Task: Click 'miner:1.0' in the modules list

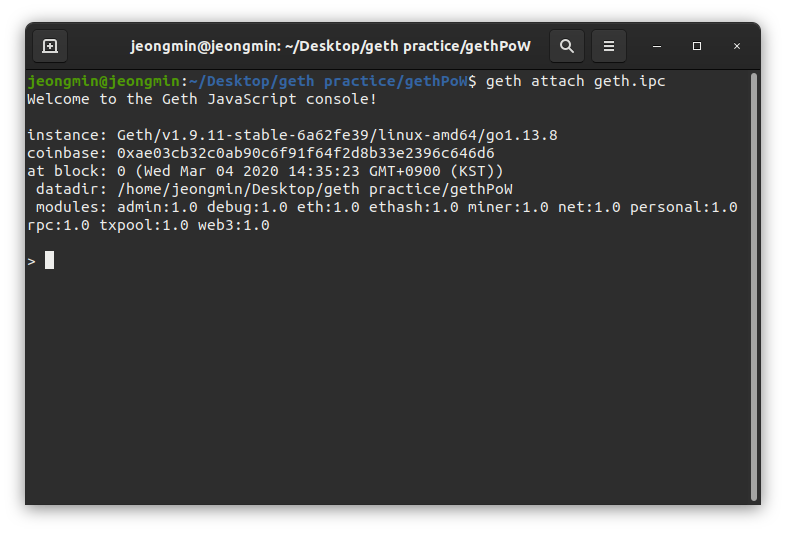Action: point(508,207)
